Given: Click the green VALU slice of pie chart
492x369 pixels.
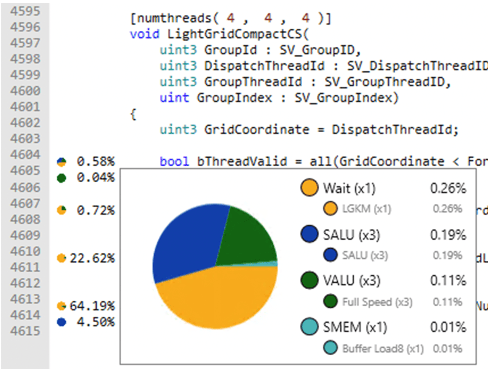Looking at the screenshot, I should (x=247, y=238).
